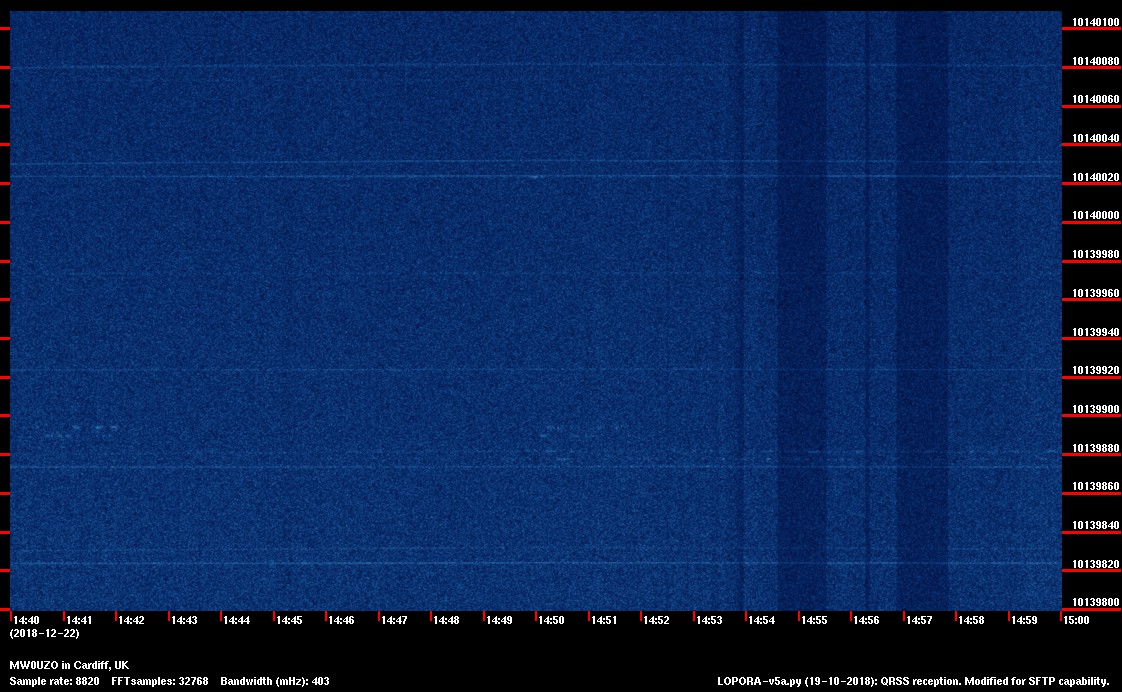Screen dimensions: 1122x692
Task: Click the 10139800 frequency label
Action: (1093, 602)
